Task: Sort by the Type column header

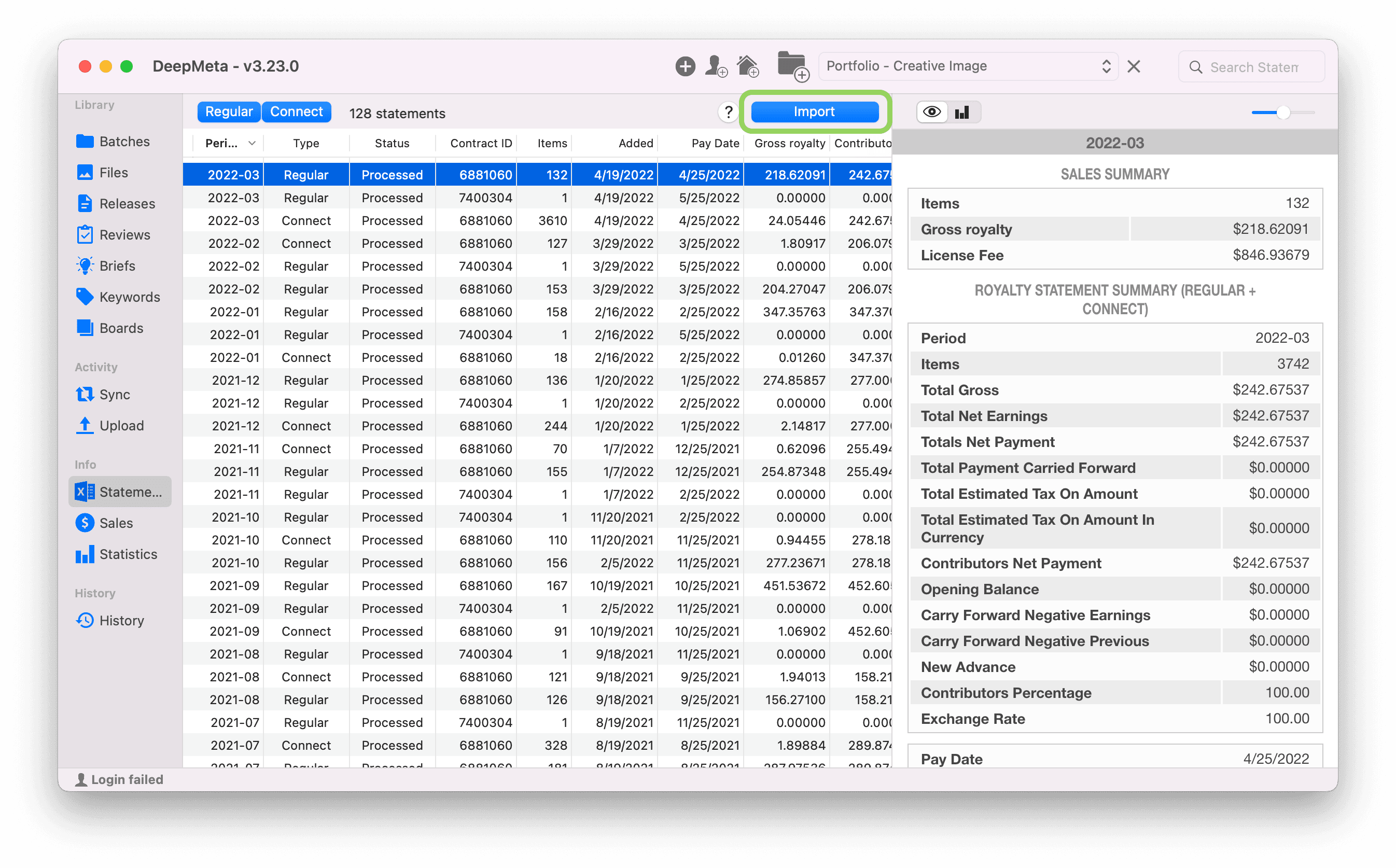Action: point(306,143)
